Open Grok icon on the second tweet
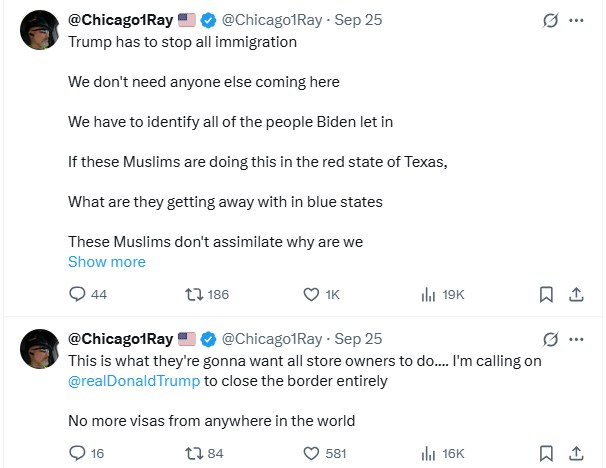The height and width of the screenshot is (468, 606). pos(550,339)
